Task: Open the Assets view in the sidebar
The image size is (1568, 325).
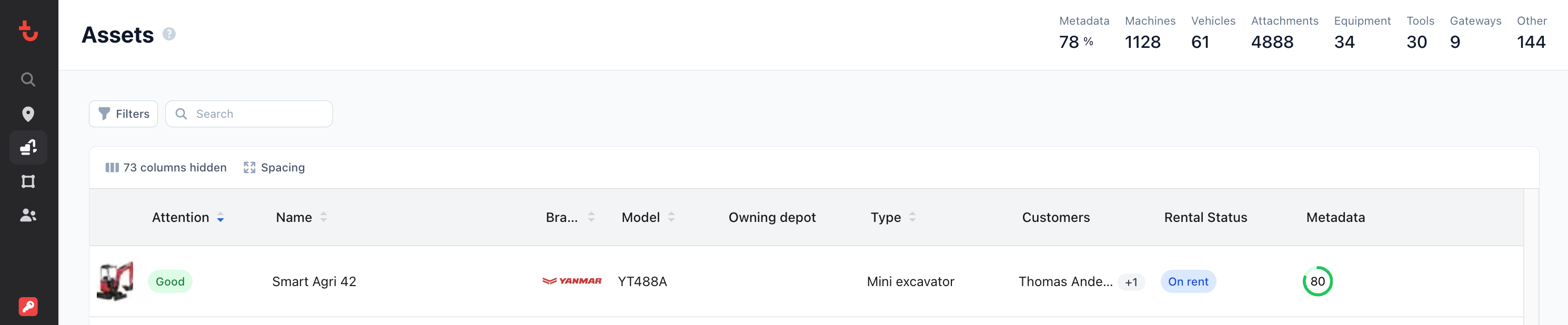Action: (27, 147)
